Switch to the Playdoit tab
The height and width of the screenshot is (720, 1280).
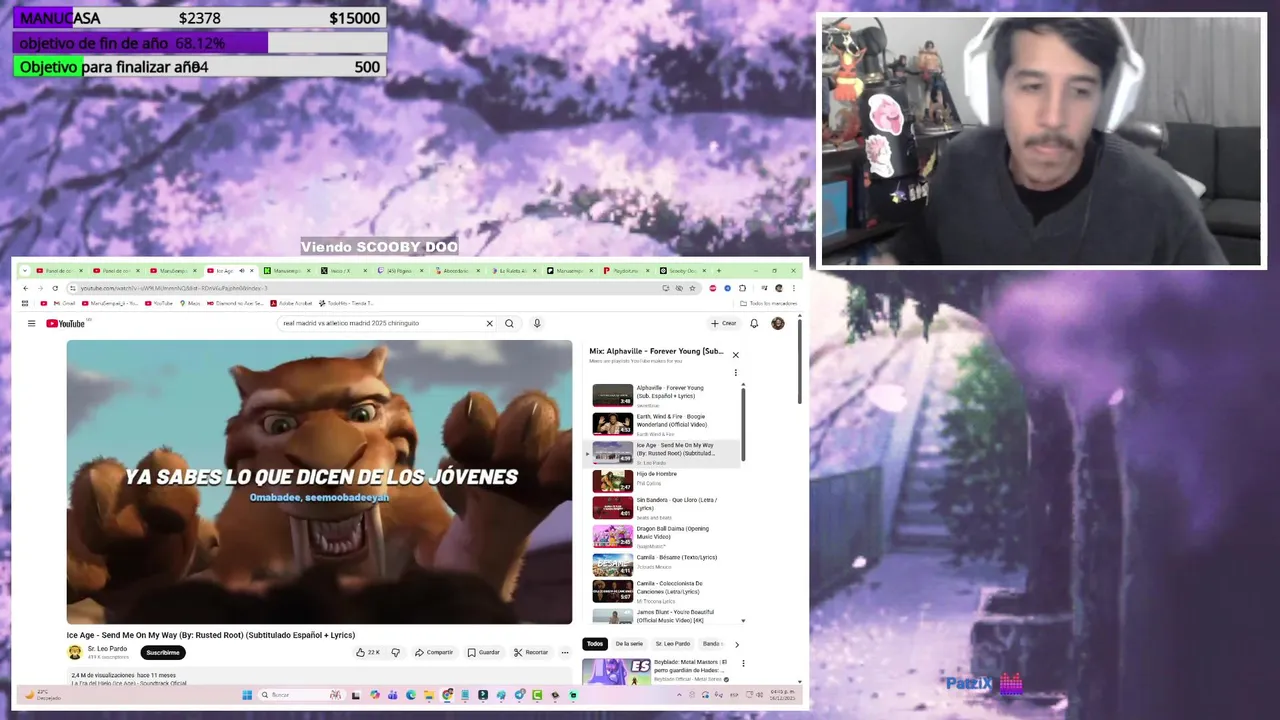pyautogui.click(x=627, y=271)
